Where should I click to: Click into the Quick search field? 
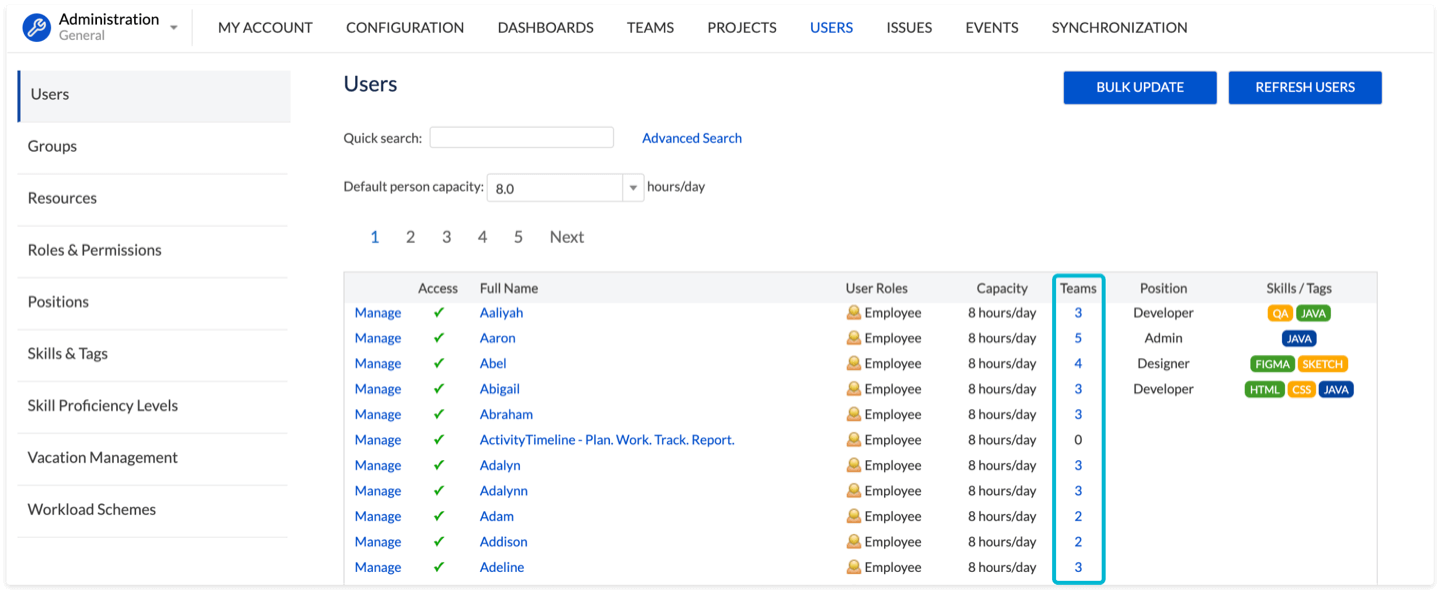pyautogui.click(x=521, y=138)
